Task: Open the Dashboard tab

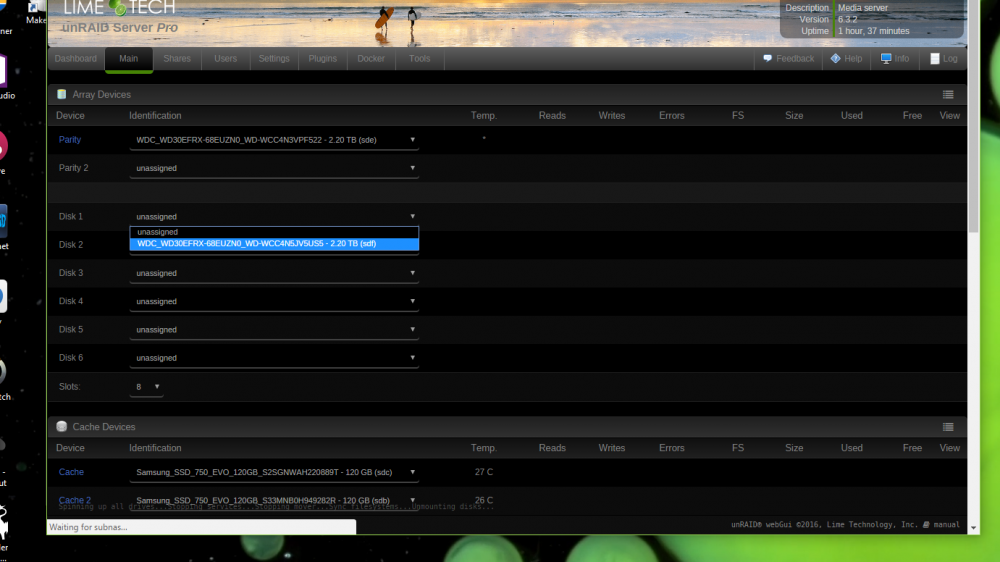Action: 76,59
